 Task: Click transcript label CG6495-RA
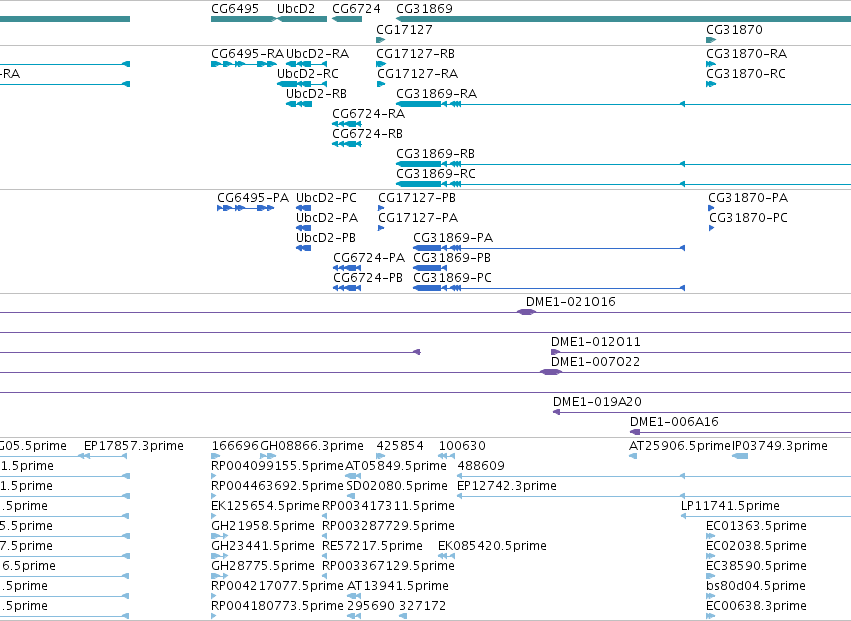coord(247,54)
